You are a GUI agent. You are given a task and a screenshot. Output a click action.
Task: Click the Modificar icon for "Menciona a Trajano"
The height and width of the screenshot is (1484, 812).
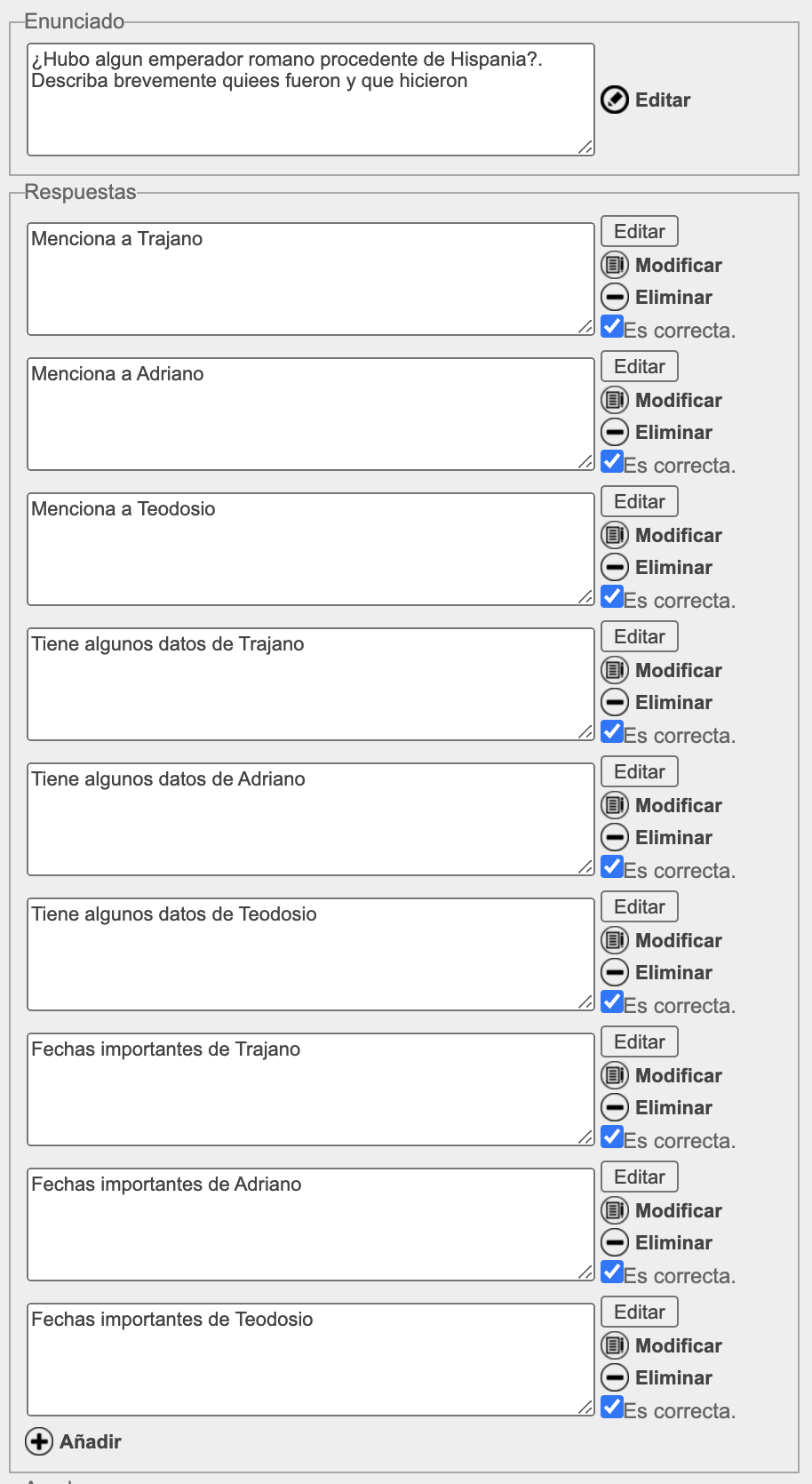614,265
